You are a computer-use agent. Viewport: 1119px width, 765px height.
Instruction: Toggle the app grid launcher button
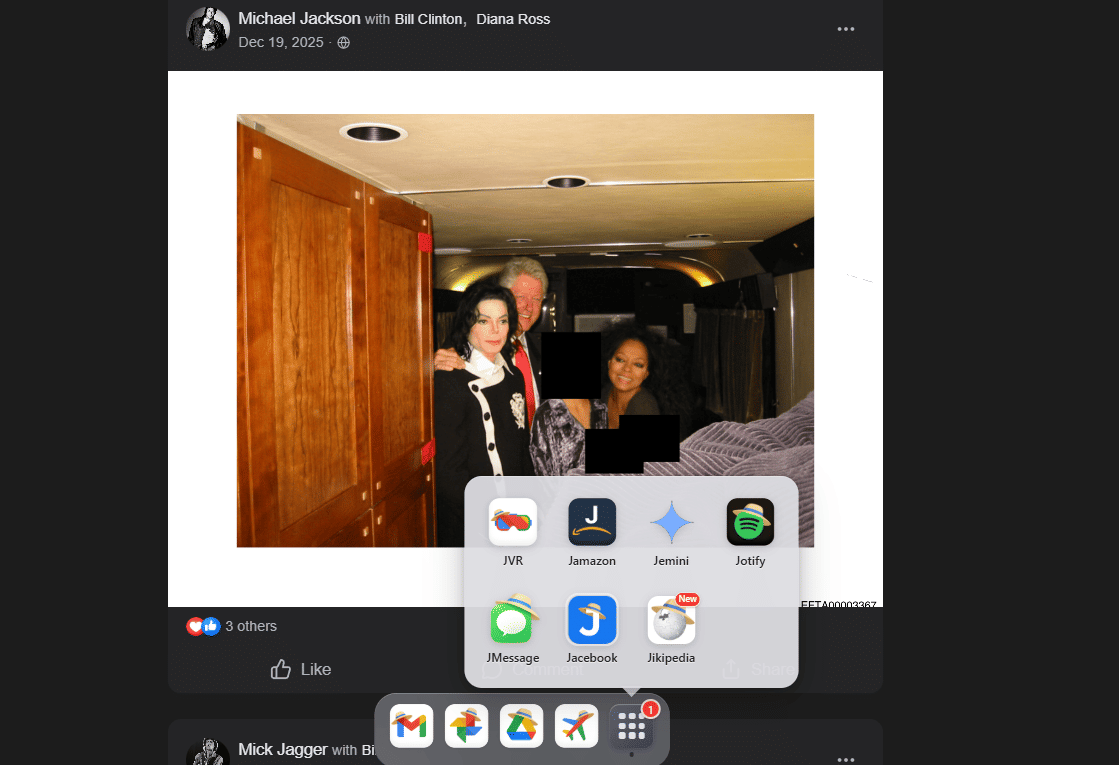(x=632, y=727)
